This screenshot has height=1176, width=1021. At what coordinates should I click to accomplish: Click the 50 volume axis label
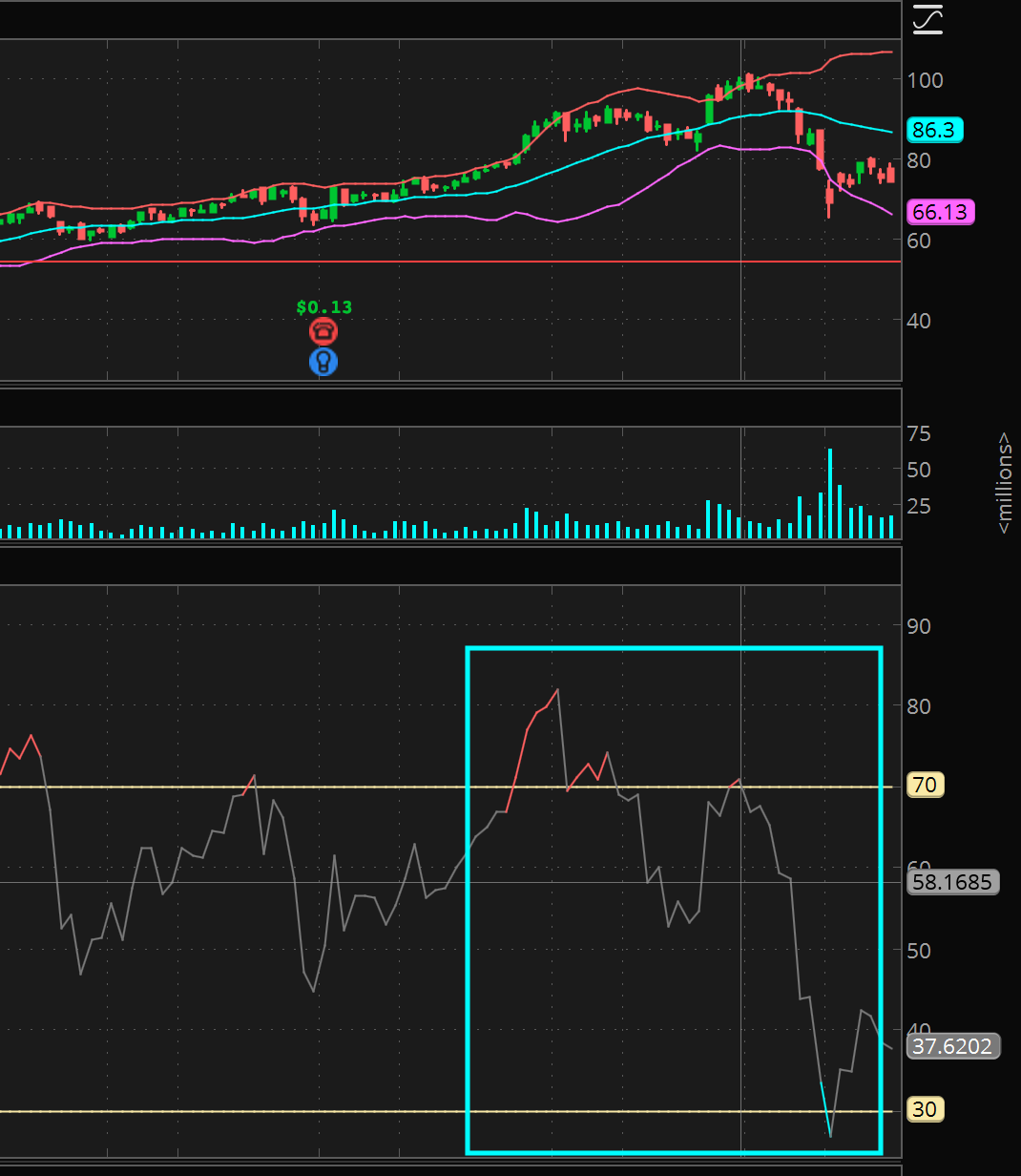click(920, 470)
